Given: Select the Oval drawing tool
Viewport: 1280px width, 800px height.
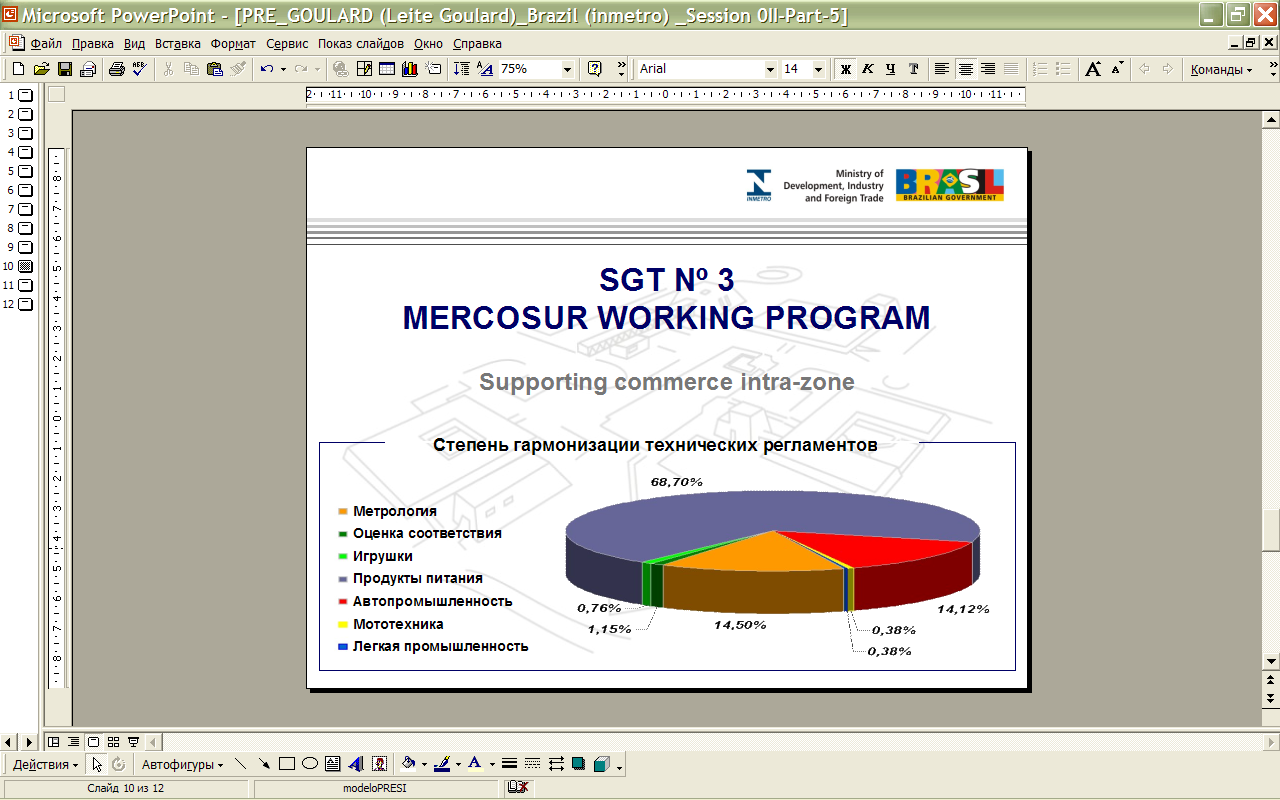Looking at the screenshot, I should (310, 764).
